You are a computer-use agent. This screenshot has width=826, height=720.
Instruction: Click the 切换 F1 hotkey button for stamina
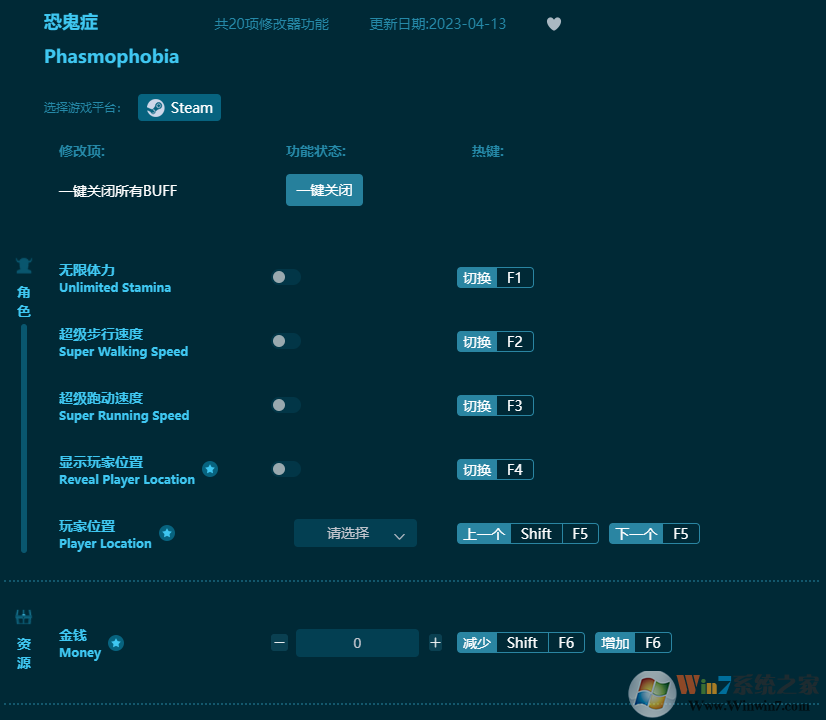[494, 277]
